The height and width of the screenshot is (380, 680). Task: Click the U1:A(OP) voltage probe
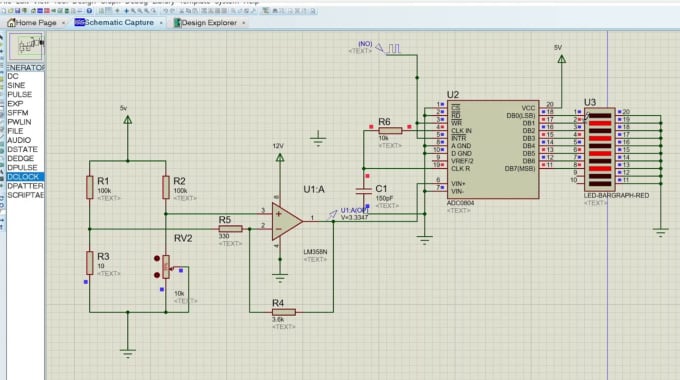click(333, 213)
